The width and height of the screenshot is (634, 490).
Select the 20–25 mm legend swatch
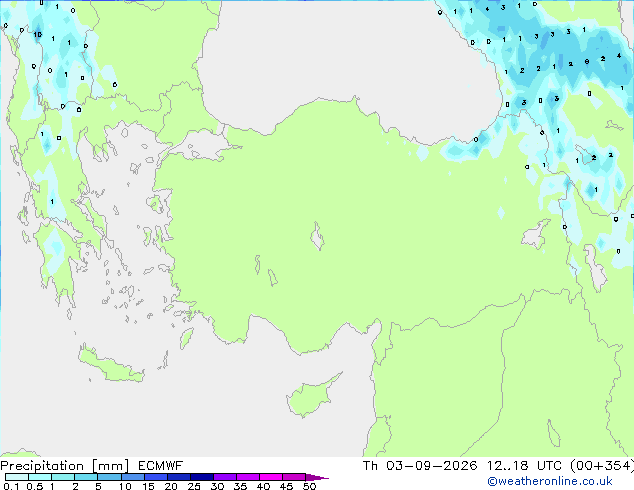point(178,477)
